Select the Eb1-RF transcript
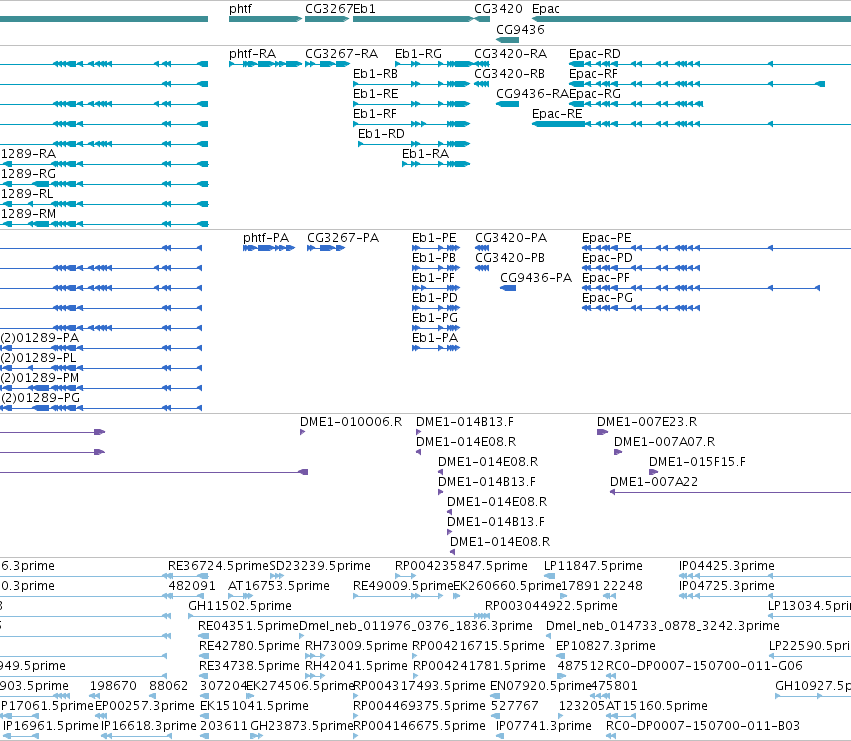Screen dimensions: 851x741 pyautogui.click(x=411, y=124)
